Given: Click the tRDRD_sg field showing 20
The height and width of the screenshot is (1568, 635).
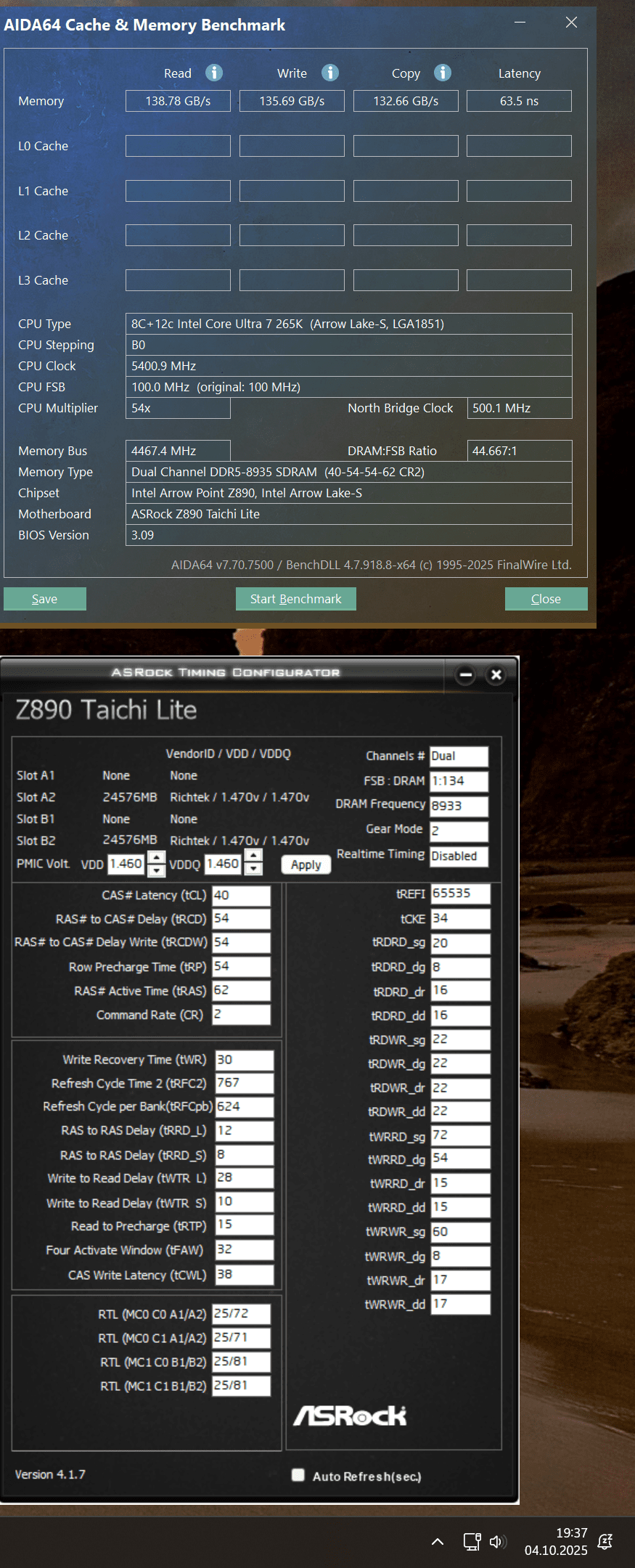Looking at the screenshot, I should (x=461, y=944).
